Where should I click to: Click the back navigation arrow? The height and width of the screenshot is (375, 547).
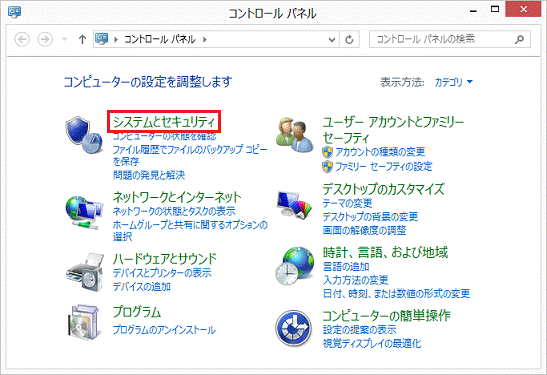tap(22, 39)
